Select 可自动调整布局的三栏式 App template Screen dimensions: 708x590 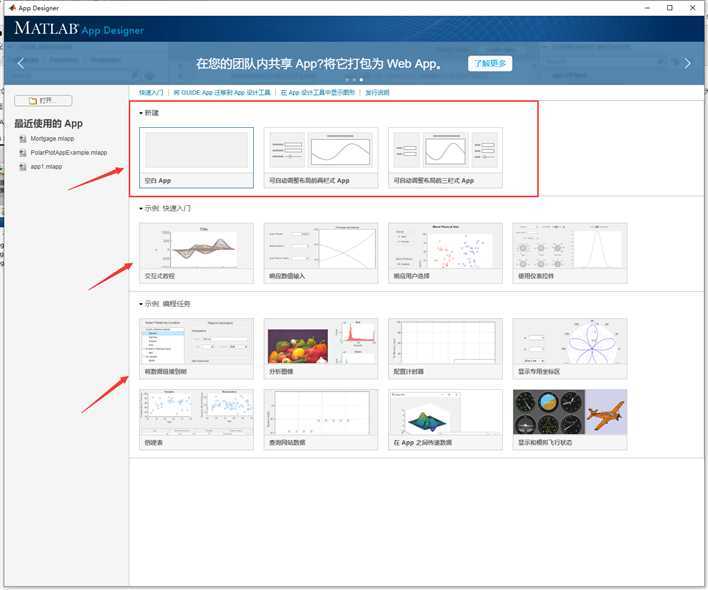(x=445, y=158)
